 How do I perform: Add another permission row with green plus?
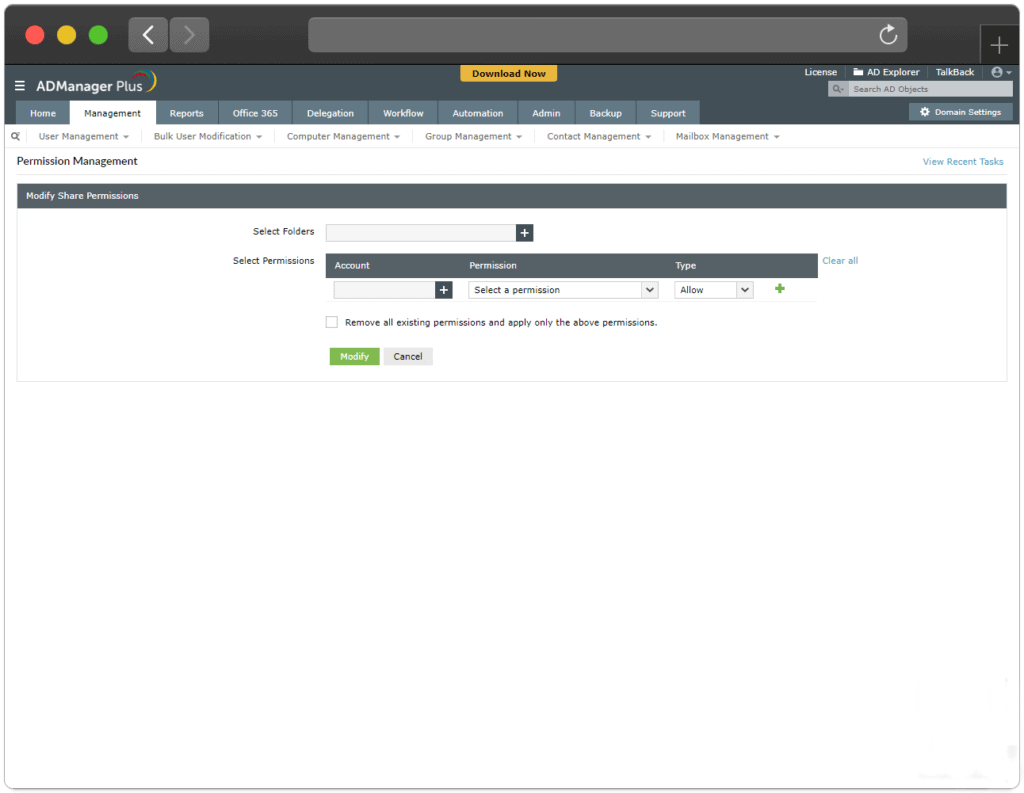tap(780, 289)
